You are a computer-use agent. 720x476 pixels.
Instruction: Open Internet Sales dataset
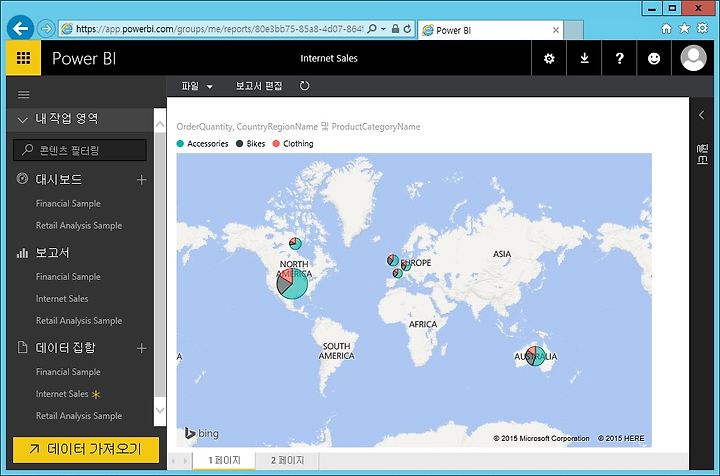pos(62,394)
